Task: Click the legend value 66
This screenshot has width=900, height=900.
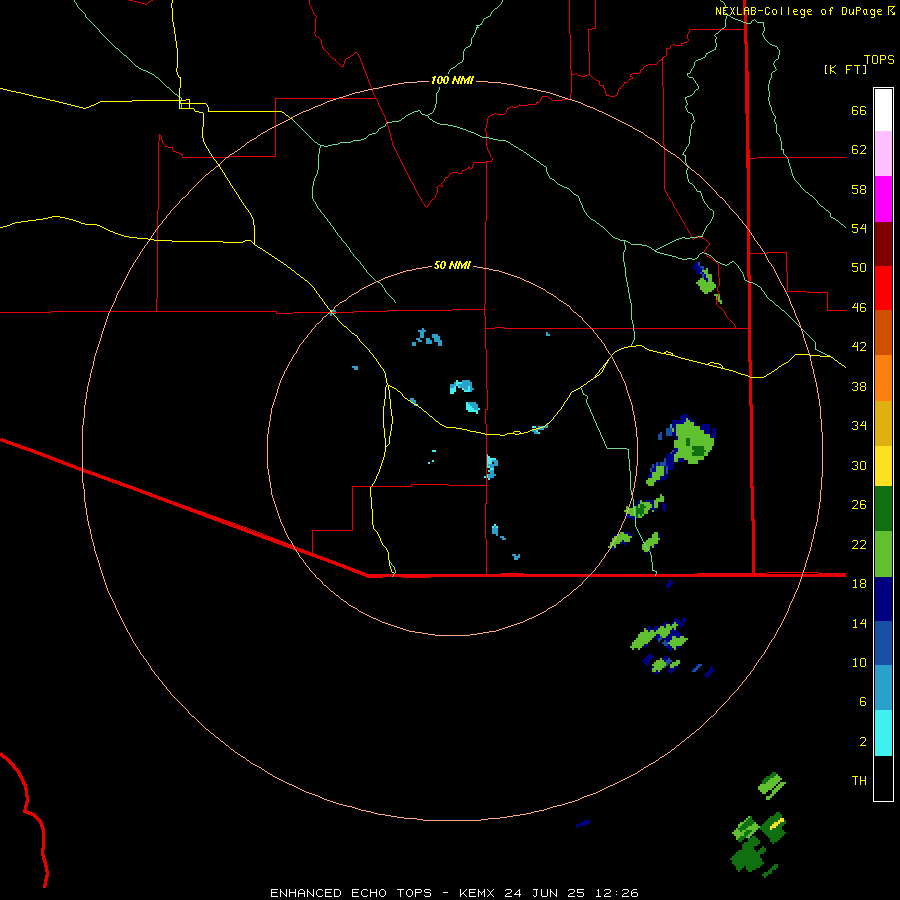Action: pos(859,110)
